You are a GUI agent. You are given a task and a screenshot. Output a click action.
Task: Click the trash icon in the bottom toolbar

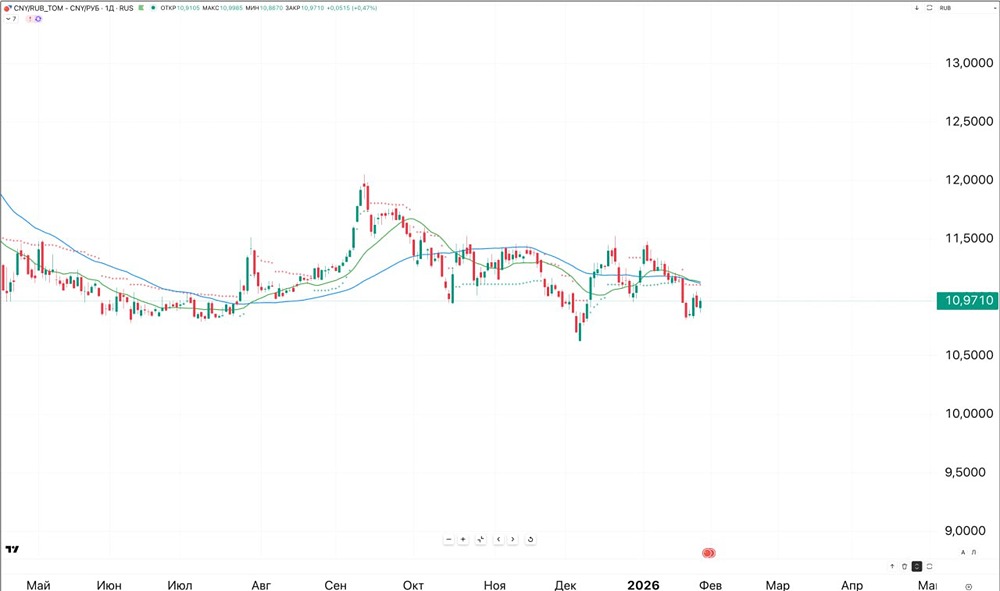click(x=904, y=566)
